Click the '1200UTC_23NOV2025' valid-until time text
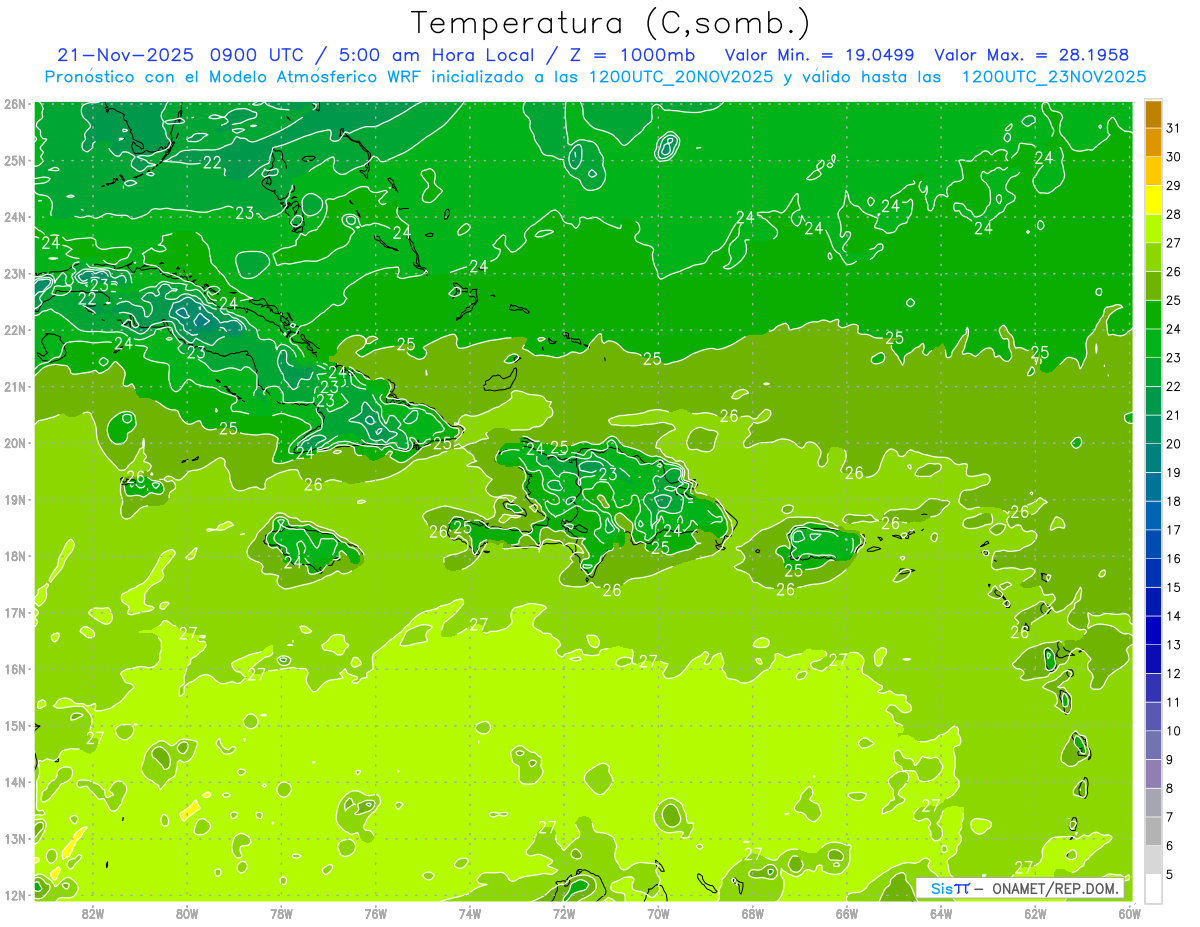Viewport: 1200px width, 927px height. click(1053, 77)
